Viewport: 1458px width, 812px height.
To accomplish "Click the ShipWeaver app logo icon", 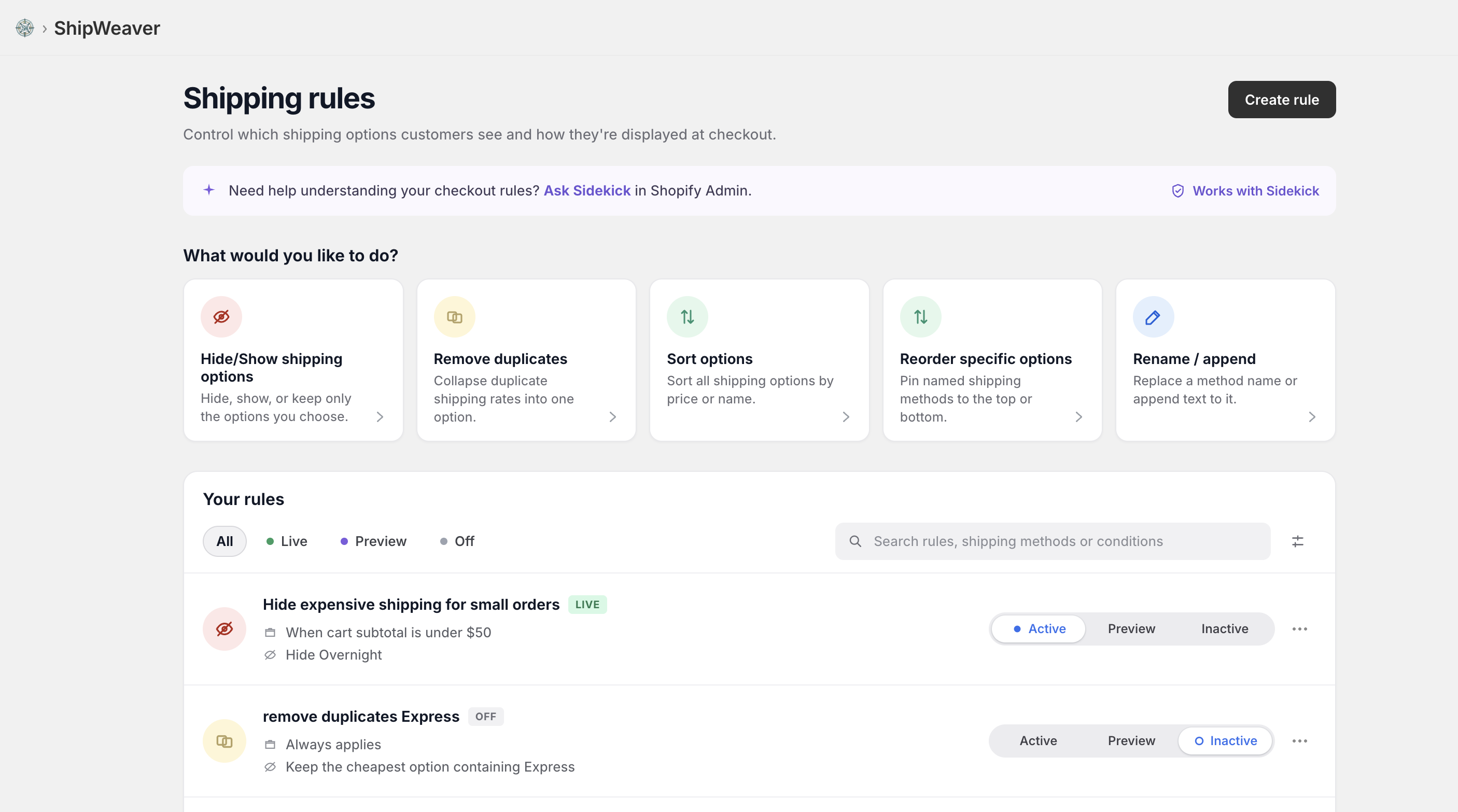I will [x=25, y=27].
